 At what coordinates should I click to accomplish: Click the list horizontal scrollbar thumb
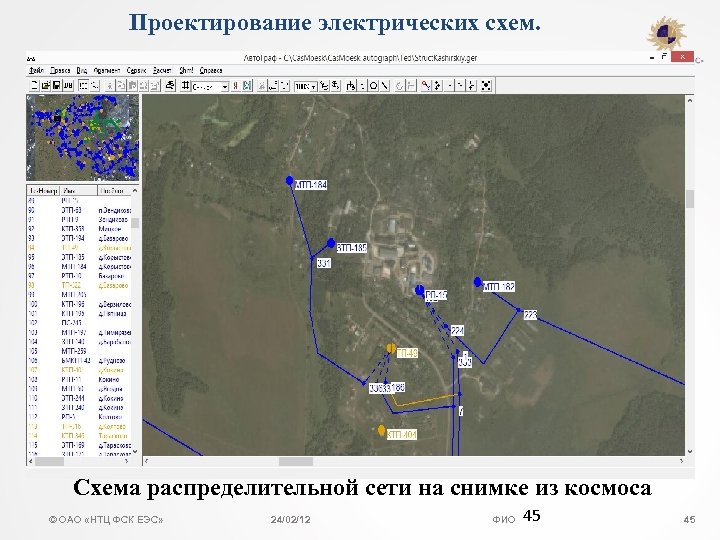pos(50,461)
